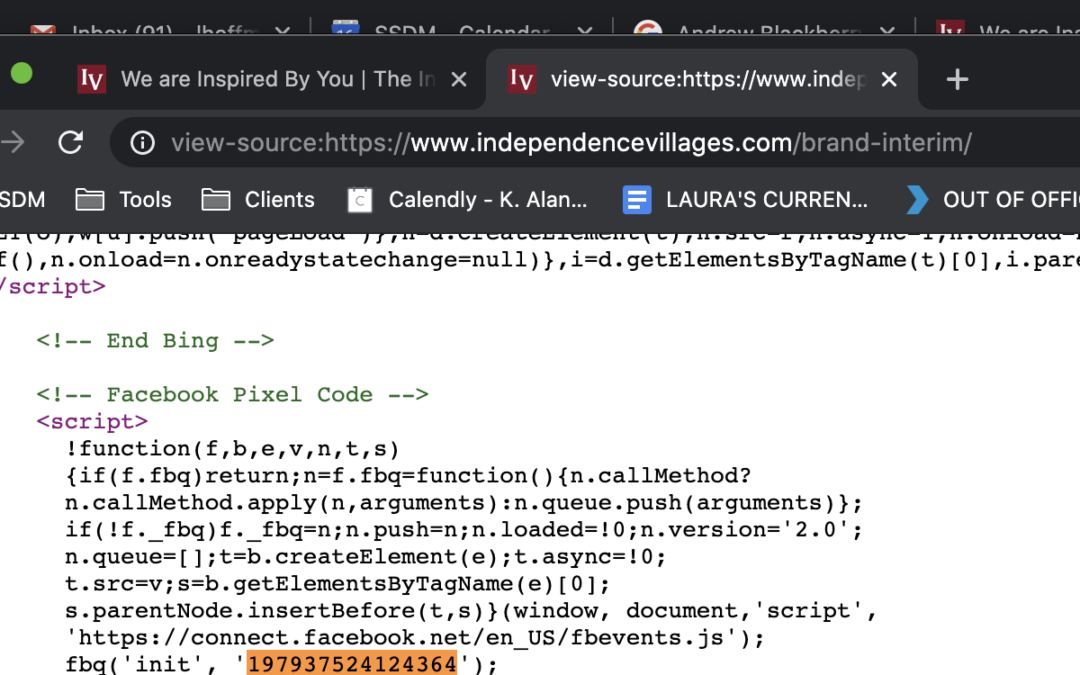Close the "We are Inspired By You" tab

point(459,79)
